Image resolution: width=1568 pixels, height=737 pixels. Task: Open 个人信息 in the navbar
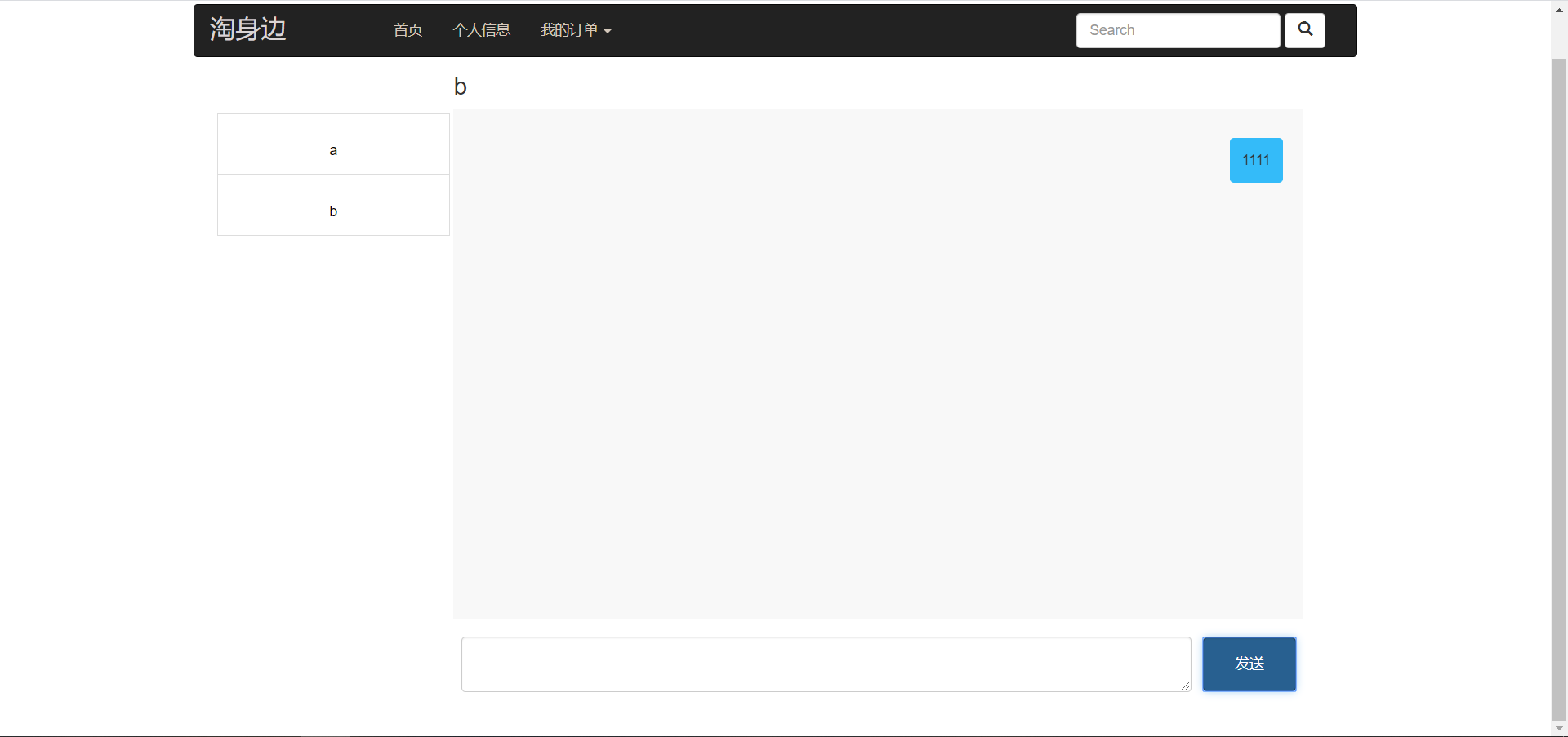[x=482, y=30]
